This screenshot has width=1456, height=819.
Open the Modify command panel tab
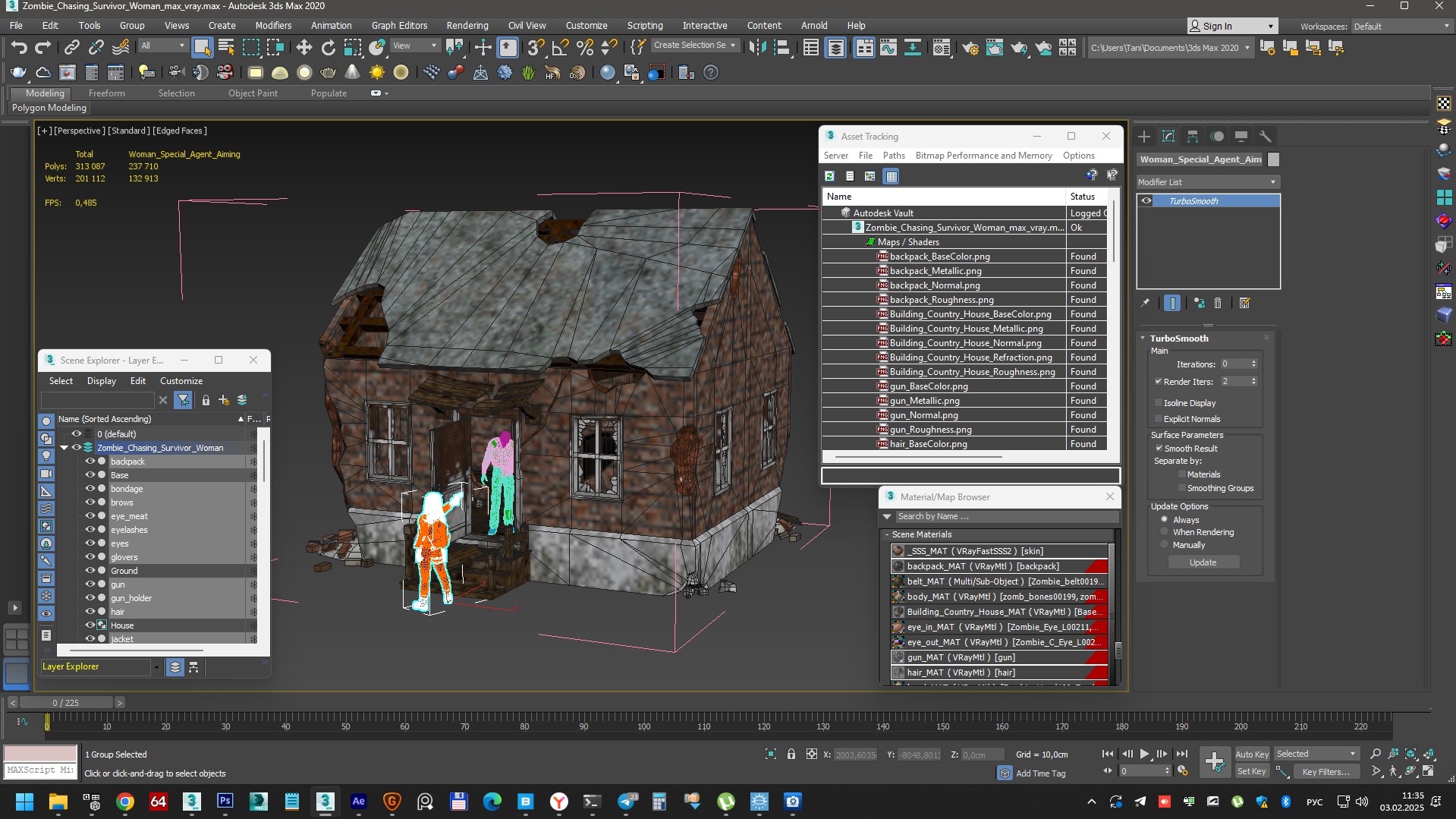click(x=1168, y=137)
